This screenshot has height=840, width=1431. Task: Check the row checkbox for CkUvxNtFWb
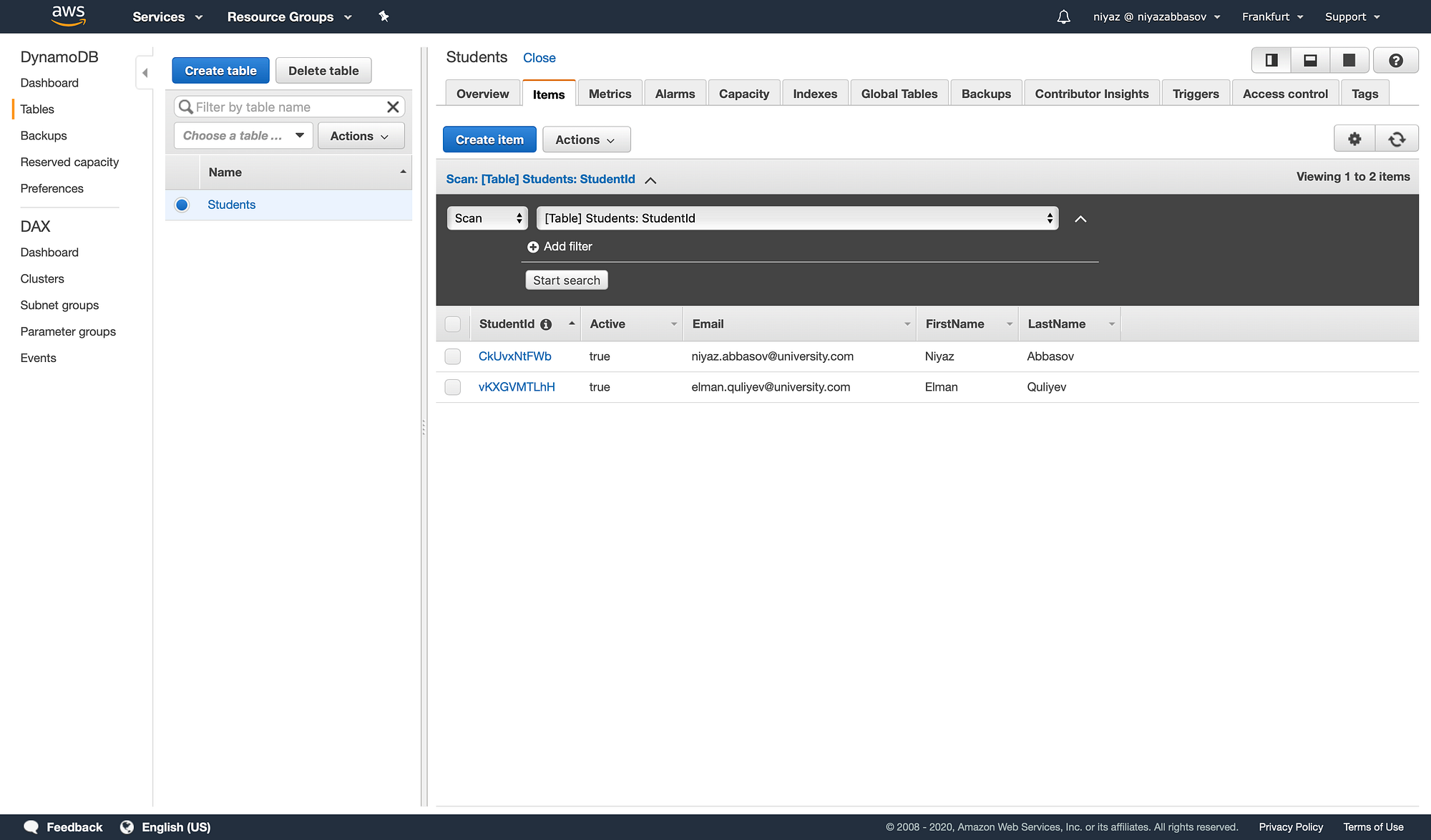452,356
